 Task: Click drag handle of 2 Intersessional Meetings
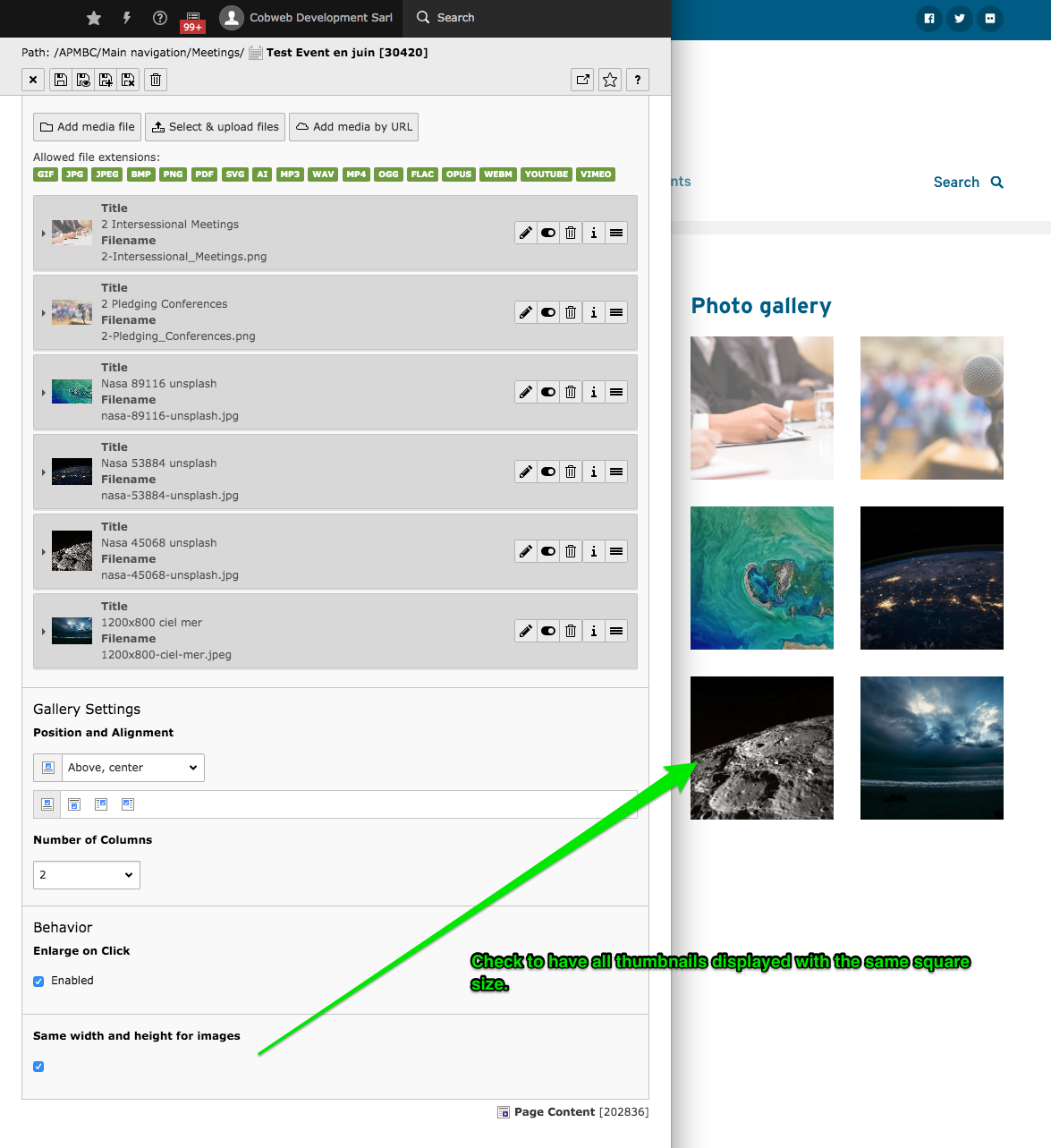pos(616,233)
